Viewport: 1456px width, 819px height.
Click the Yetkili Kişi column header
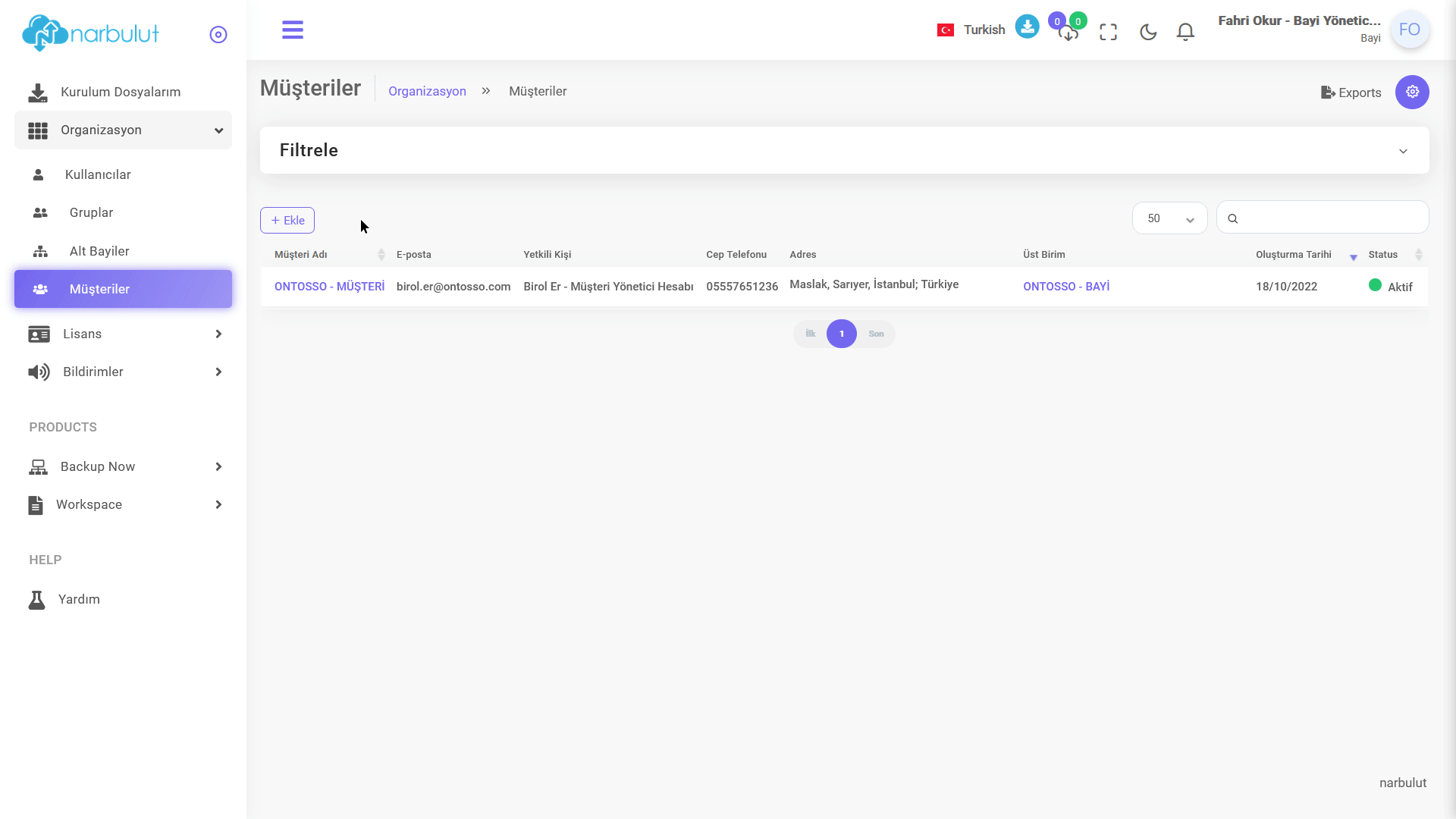pos(547,255)
